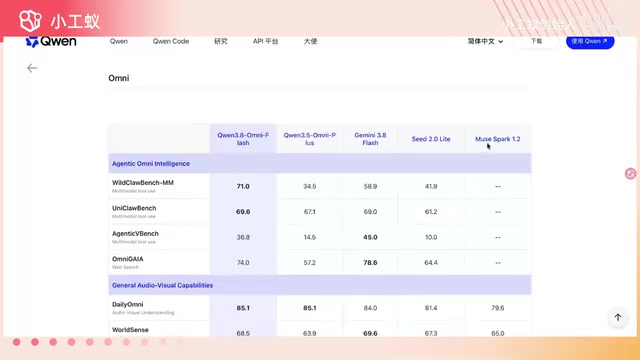Click the bold 45.0 cell in AgenticVBench row

pos(370,237)
